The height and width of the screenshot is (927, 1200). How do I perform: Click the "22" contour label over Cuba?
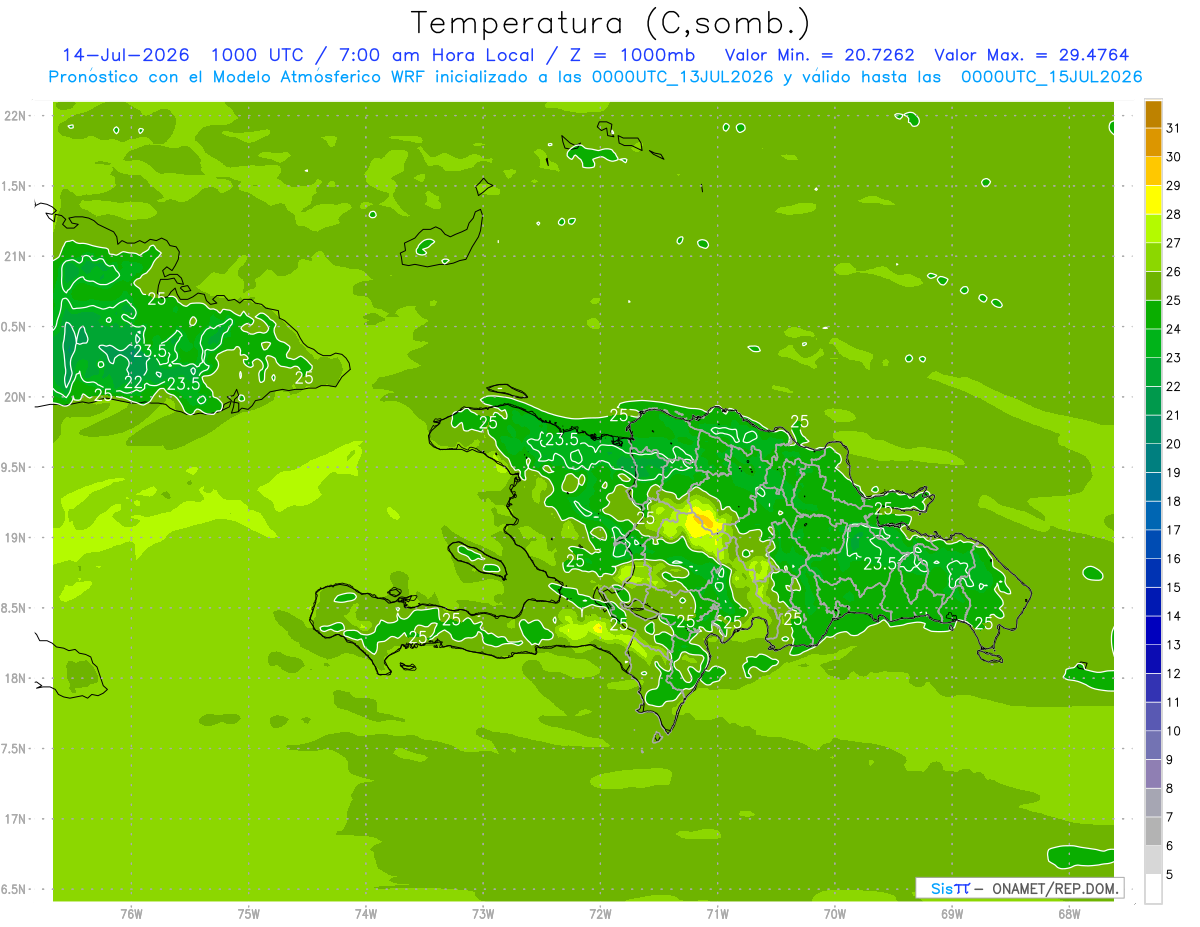click(133, 382)
